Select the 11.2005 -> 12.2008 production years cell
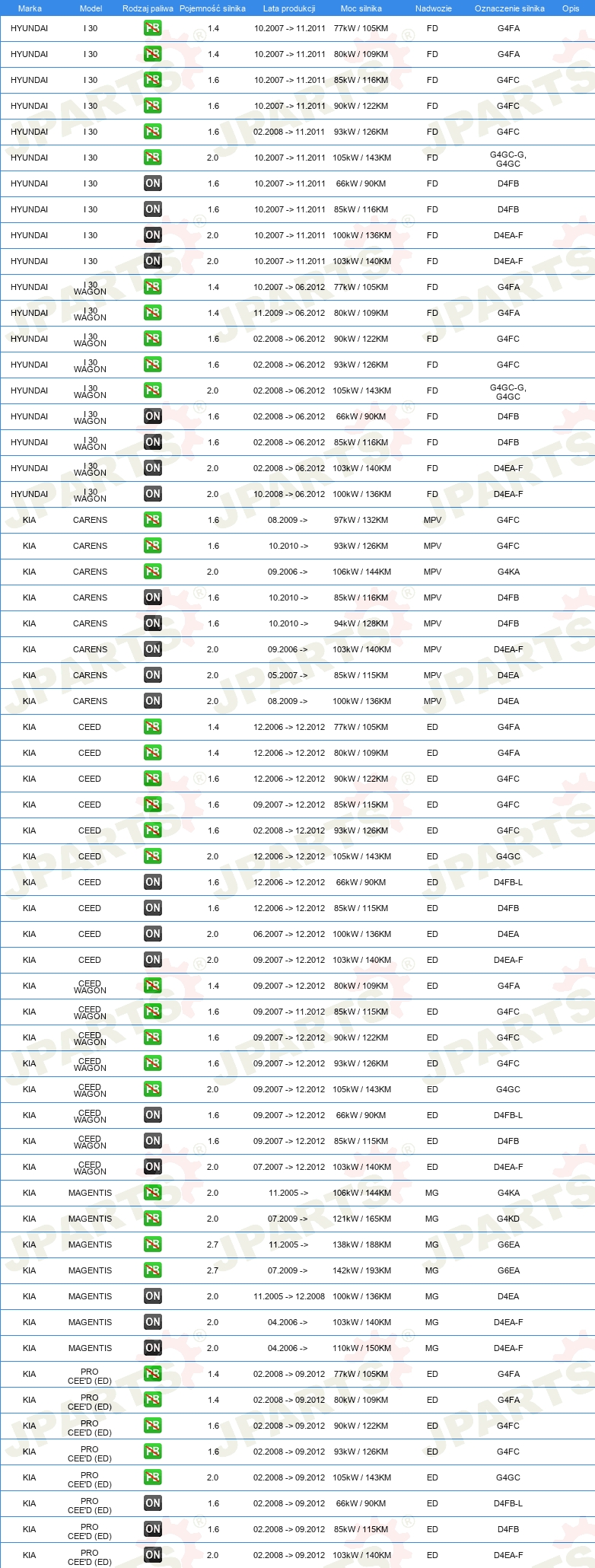Screen dimensions: 595x1568 [289, 1296]
